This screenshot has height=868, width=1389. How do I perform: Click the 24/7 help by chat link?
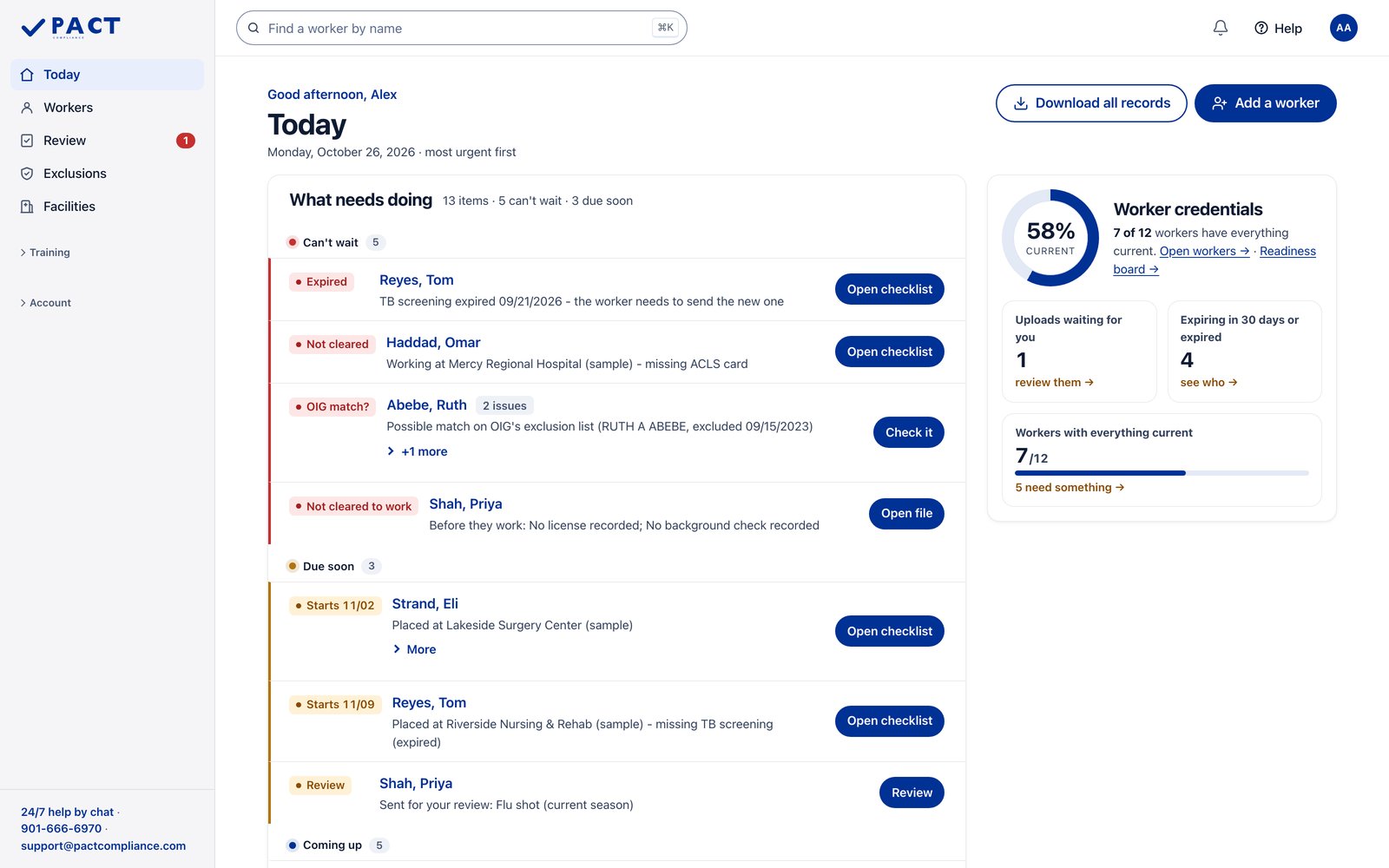[68, 812]
